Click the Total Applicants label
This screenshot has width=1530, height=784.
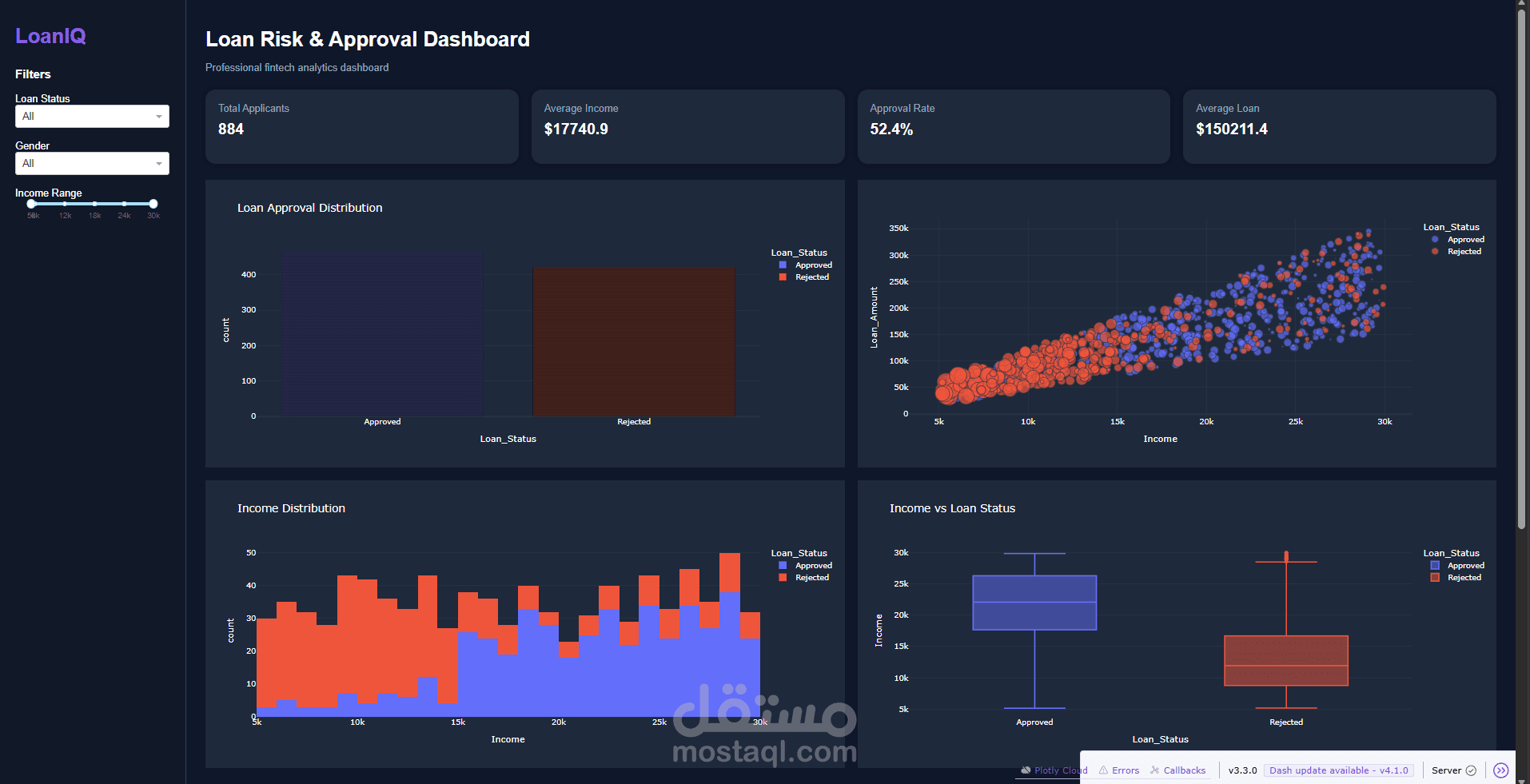click(254, 109)
